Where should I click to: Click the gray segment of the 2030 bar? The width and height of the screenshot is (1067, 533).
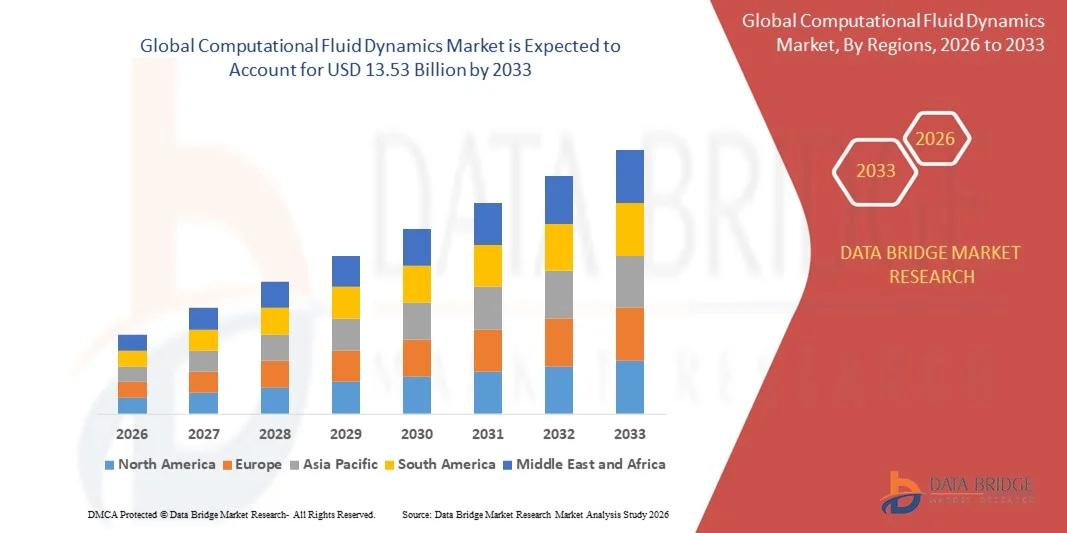pos(416,321)
